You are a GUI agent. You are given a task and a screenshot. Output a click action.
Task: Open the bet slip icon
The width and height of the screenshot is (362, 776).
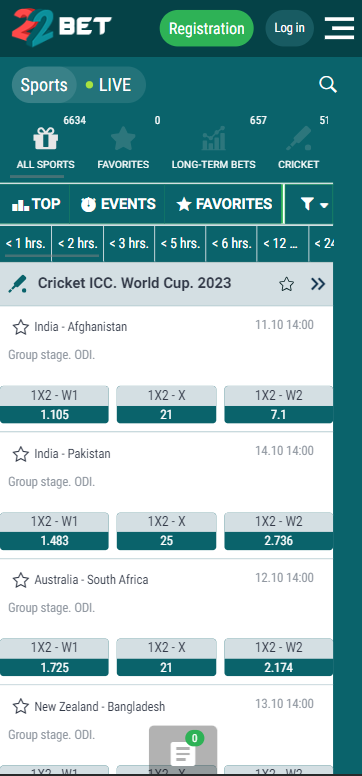click(183, 751)
